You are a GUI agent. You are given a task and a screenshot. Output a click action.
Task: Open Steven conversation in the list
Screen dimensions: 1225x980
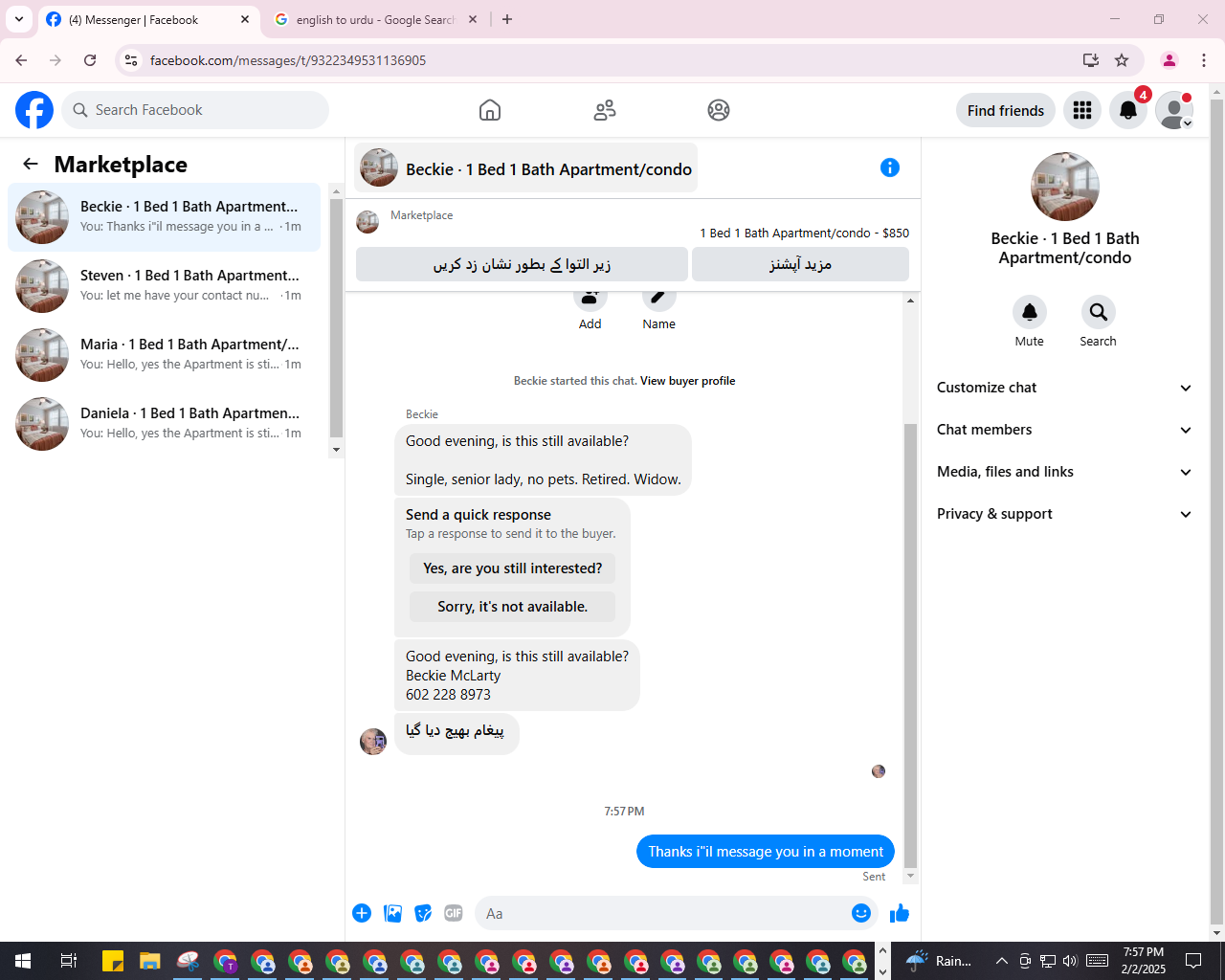point(165,286)
